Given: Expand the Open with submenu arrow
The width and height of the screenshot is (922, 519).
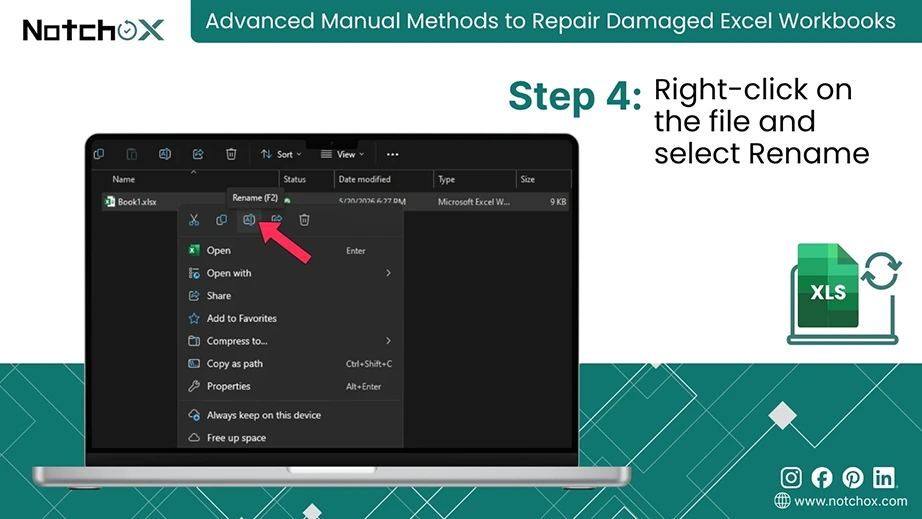Looking at the screenshot, I should [x=388, y=273].
